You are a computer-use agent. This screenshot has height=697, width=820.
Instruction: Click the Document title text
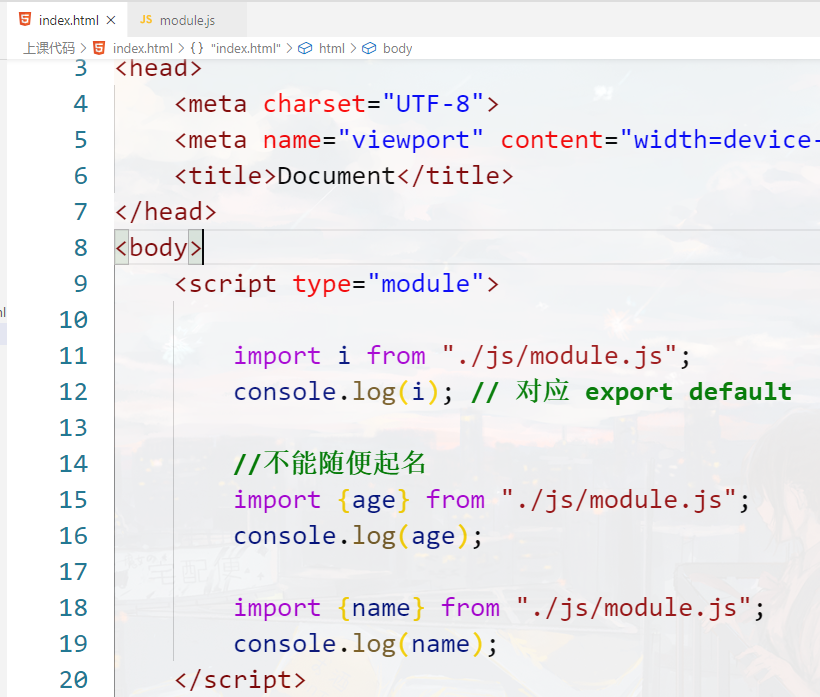point(336,176)
